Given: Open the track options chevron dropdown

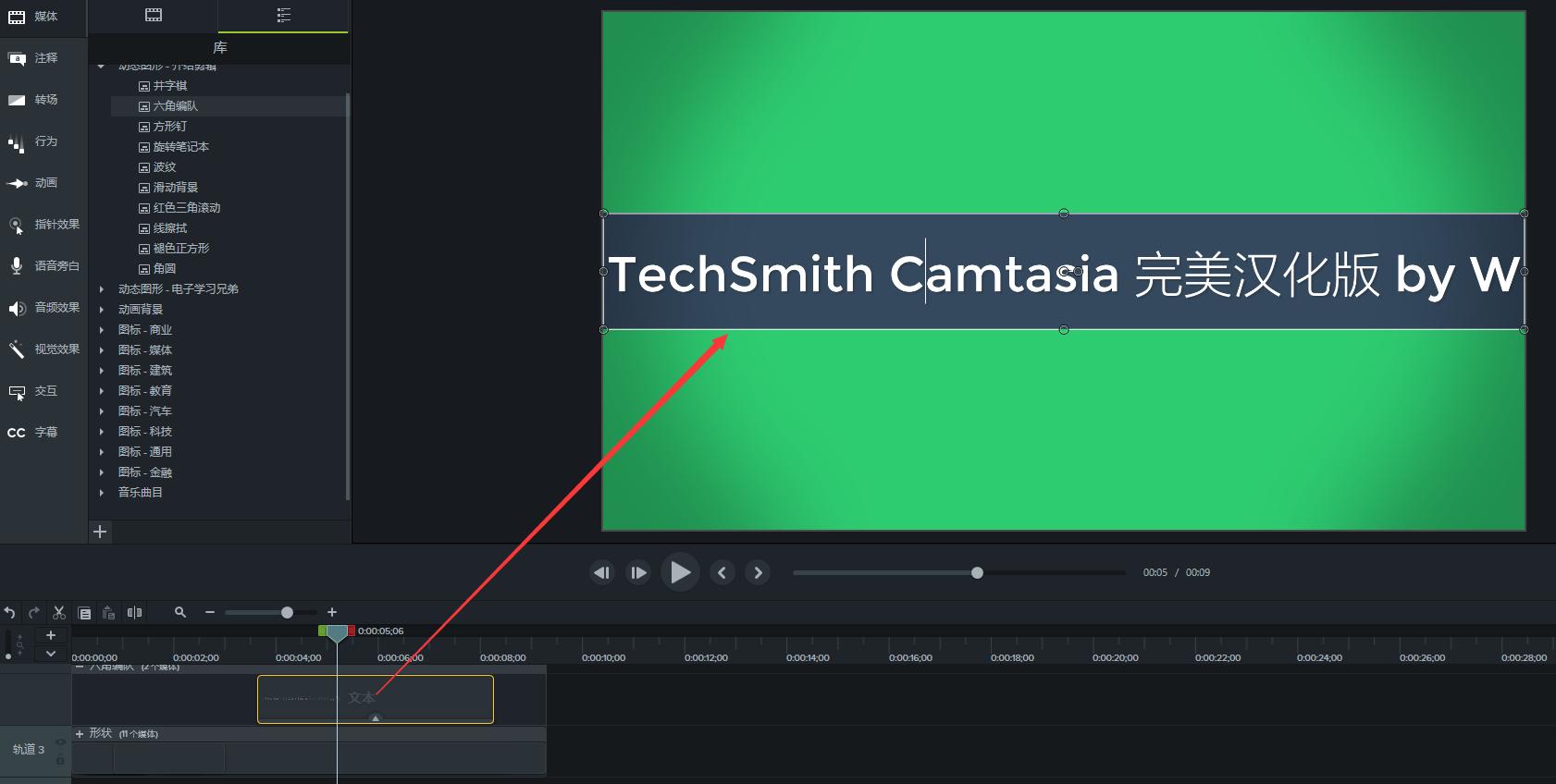Looking at the screenshot, I should (x=51, y=654).
